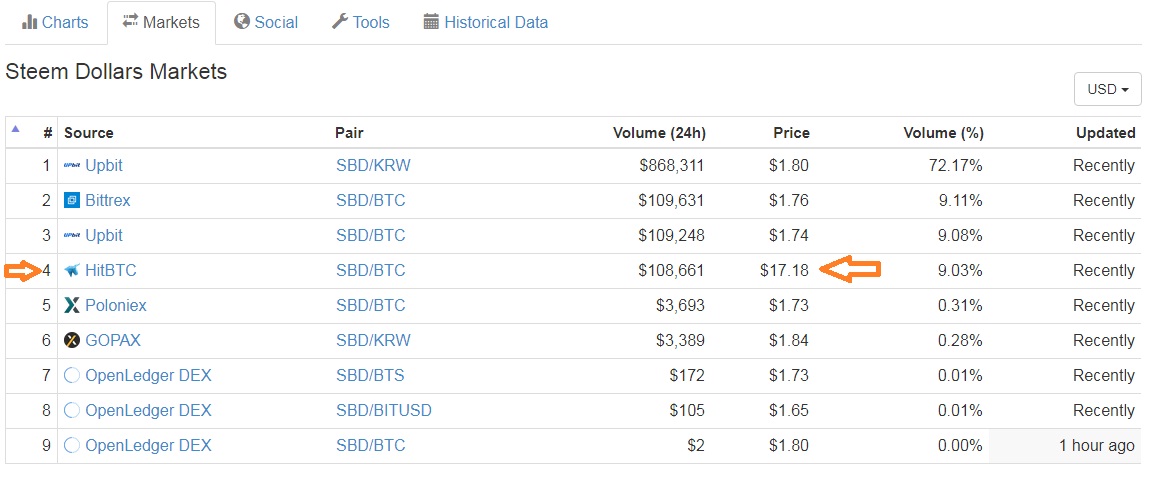Click the Bittrex logo icon
The width and height of the screenshot is (1166, 482).
(x=71, y=200)
